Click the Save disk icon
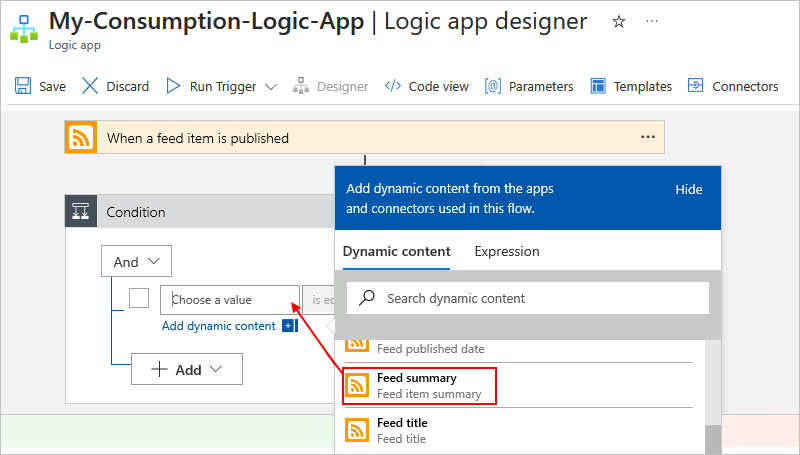 [x=23, y=87]
